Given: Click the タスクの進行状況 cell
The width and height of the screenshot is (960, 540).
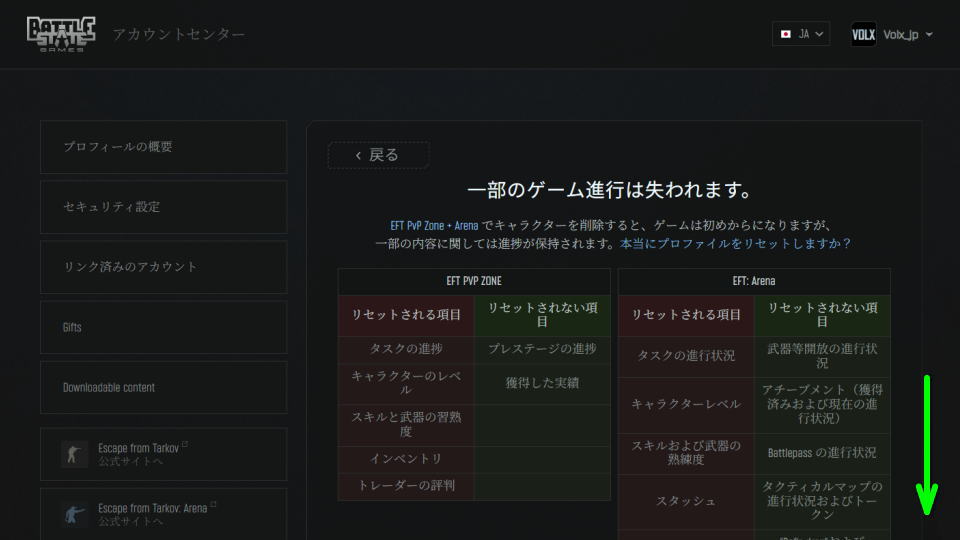Looking at the screenshot, I should [x=686, y=356].
